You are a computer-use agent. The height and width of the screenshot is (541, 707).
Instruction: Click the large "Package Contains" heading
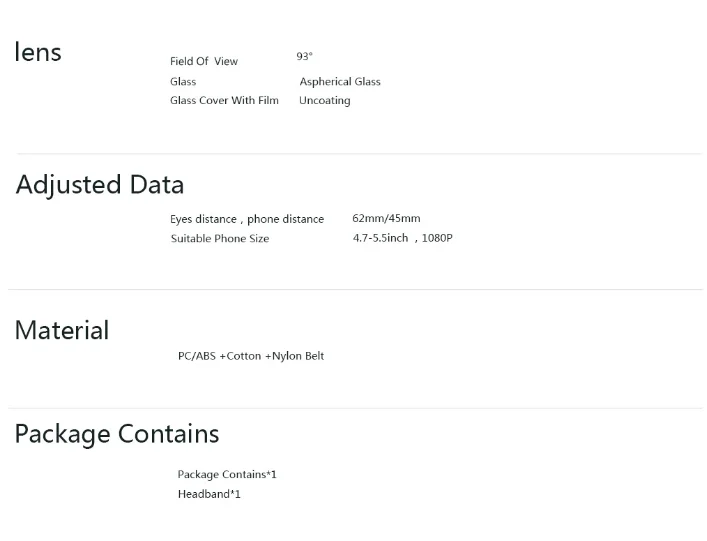[x=117, y=434]
